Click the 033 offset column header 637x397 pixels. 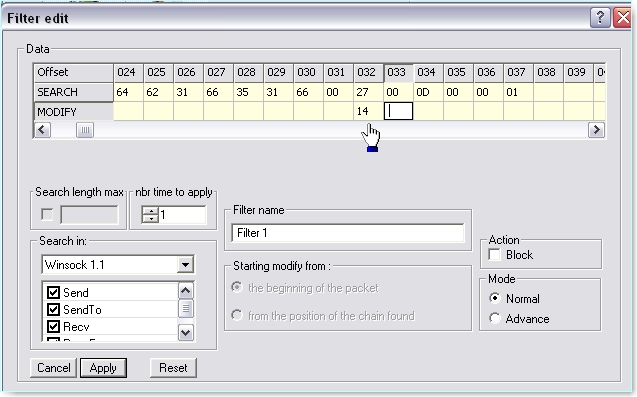click(x=399, y=73)
